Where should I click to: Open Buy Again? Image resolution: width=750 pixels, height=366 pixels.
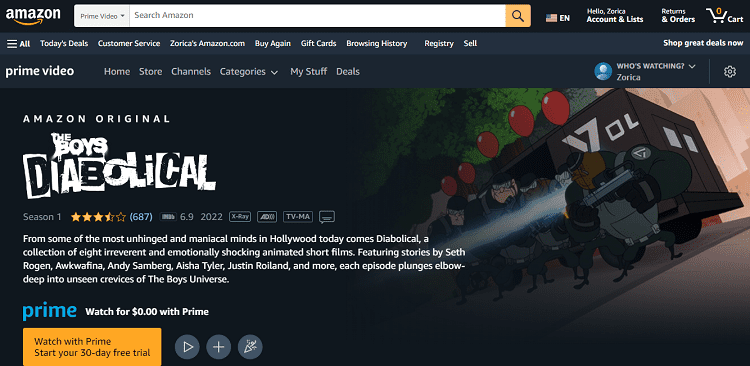tap(273, 44)
